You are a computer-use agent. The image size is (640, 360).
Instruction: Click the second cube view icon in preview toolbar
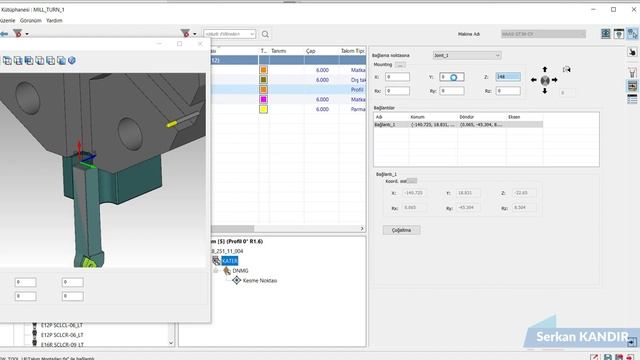(18, 60)
